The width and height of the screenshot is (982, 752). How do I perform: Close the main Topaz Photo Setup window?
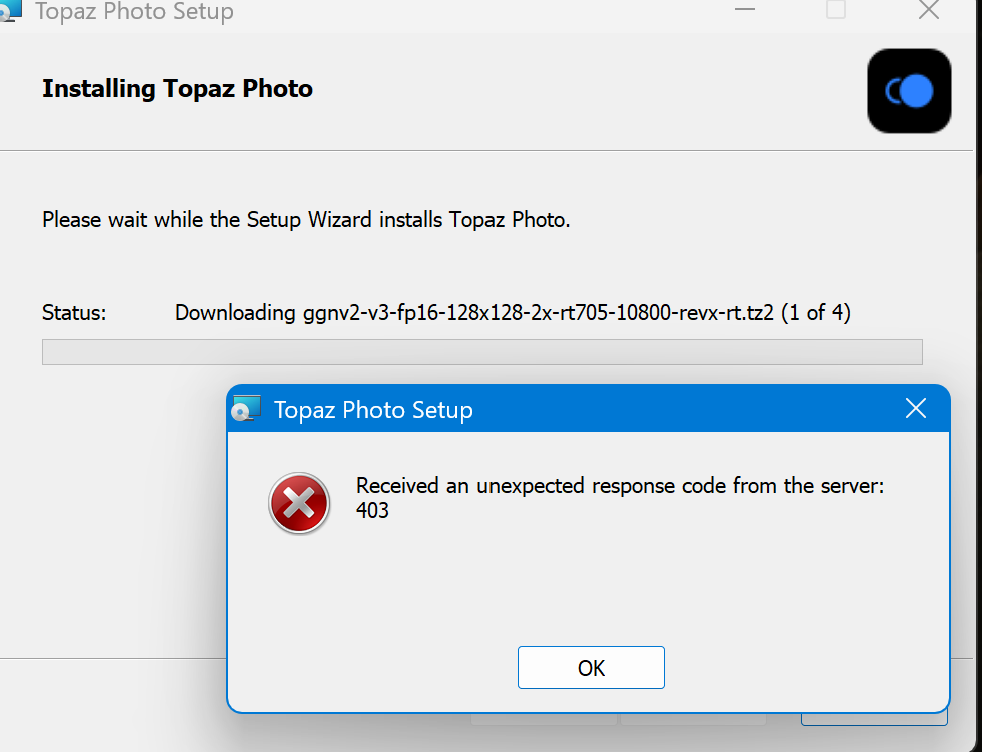coord(928,10)
